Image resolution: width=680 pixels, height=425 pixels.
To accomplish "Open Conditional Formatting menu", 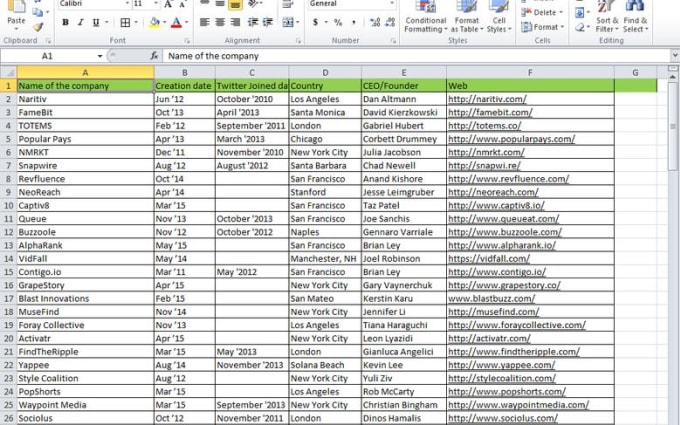I will click(426, 17).
